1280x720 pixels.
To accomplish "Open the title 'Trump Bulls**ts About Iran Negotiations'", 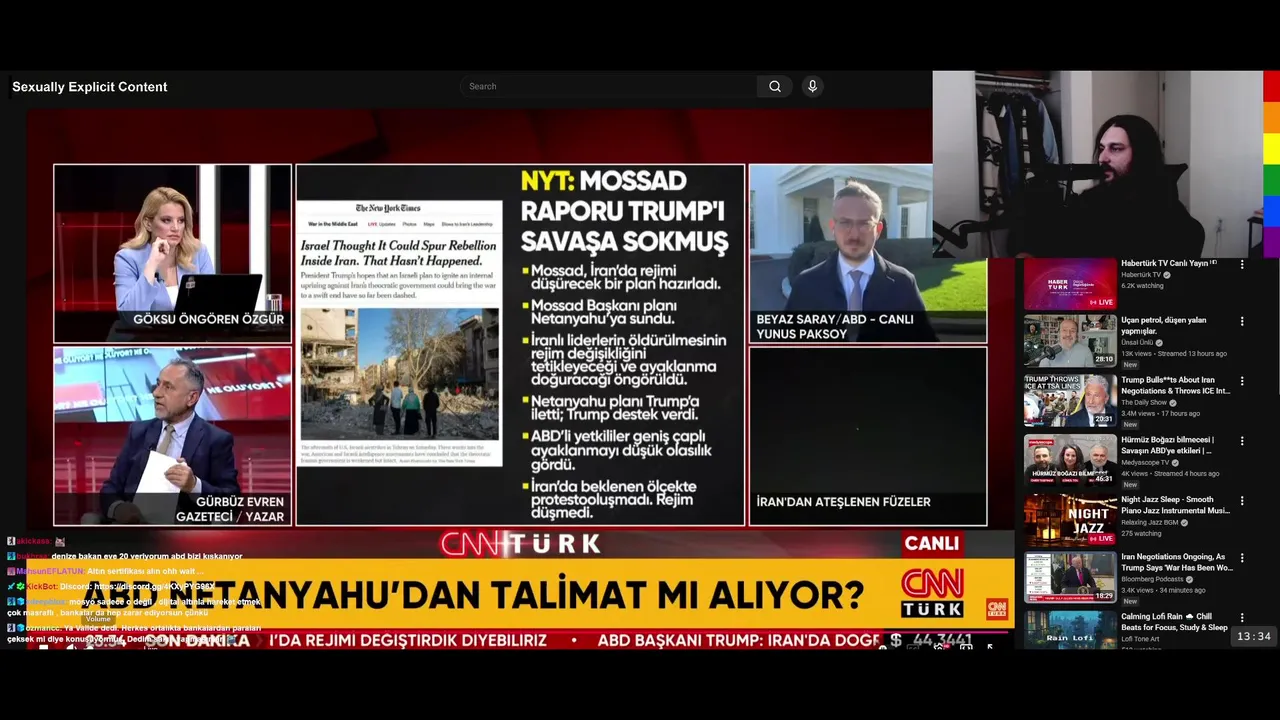I will coord(1176,385).
